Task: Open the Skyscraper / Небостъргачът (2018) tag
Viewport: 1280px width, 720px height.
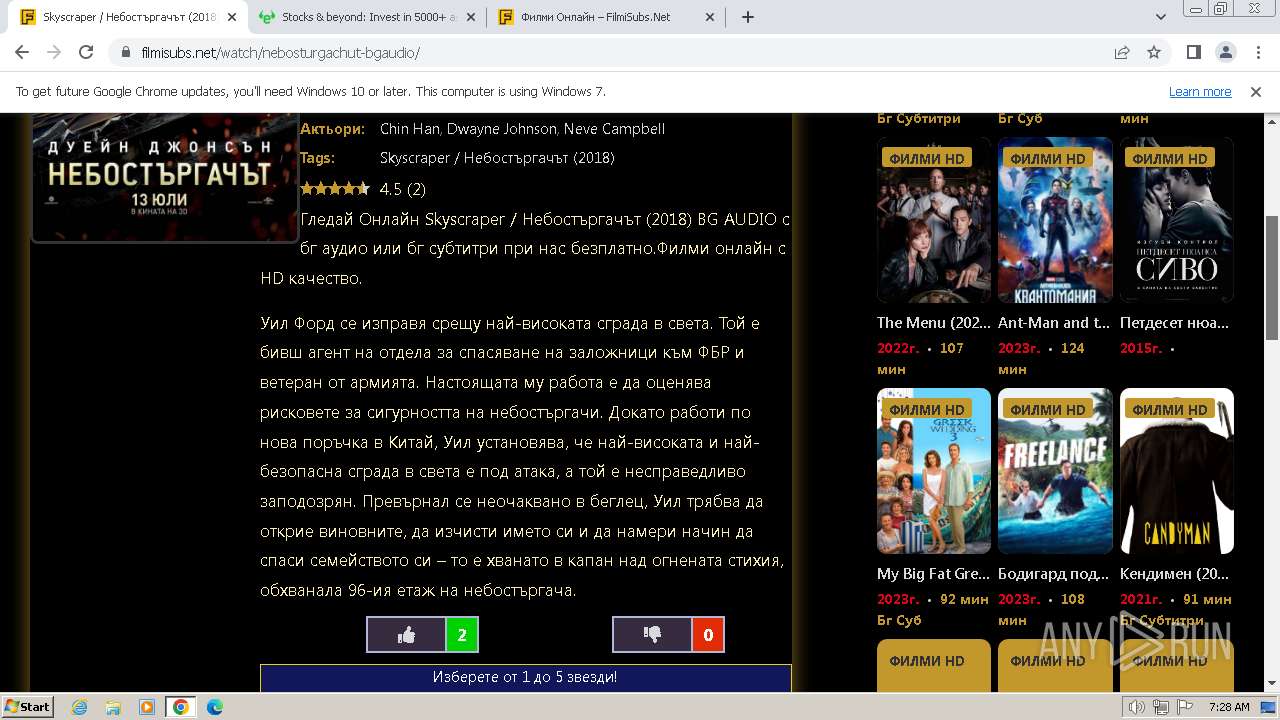Action: coord(497,158)
